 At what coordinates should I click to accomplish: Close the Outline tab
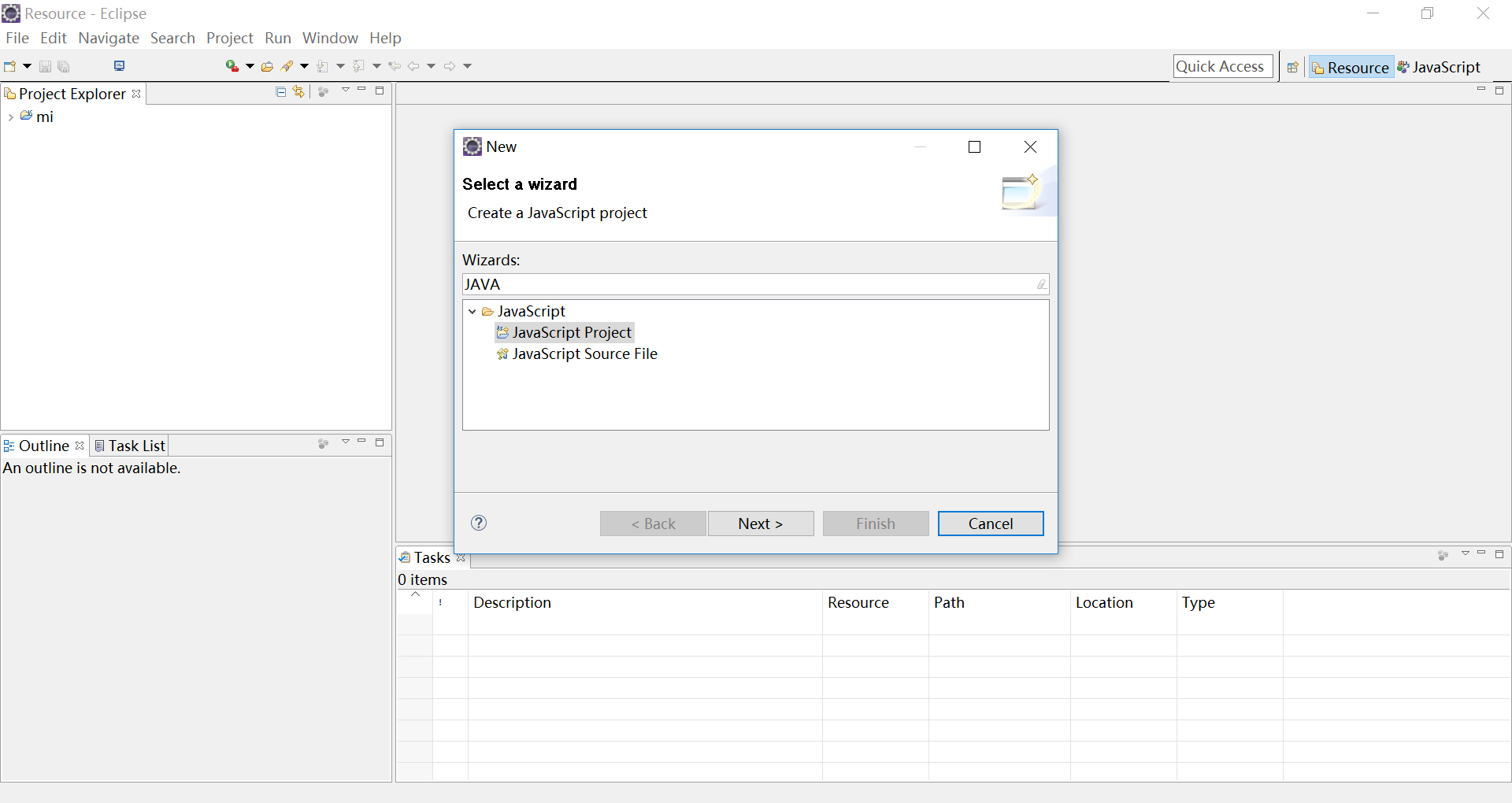click(x=80, y=446)
